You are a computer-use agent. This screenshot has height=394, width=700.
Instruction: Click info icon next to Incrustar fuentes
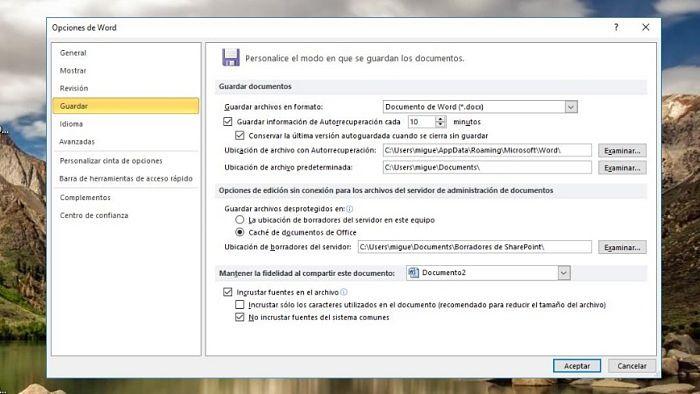click(344, 292)
